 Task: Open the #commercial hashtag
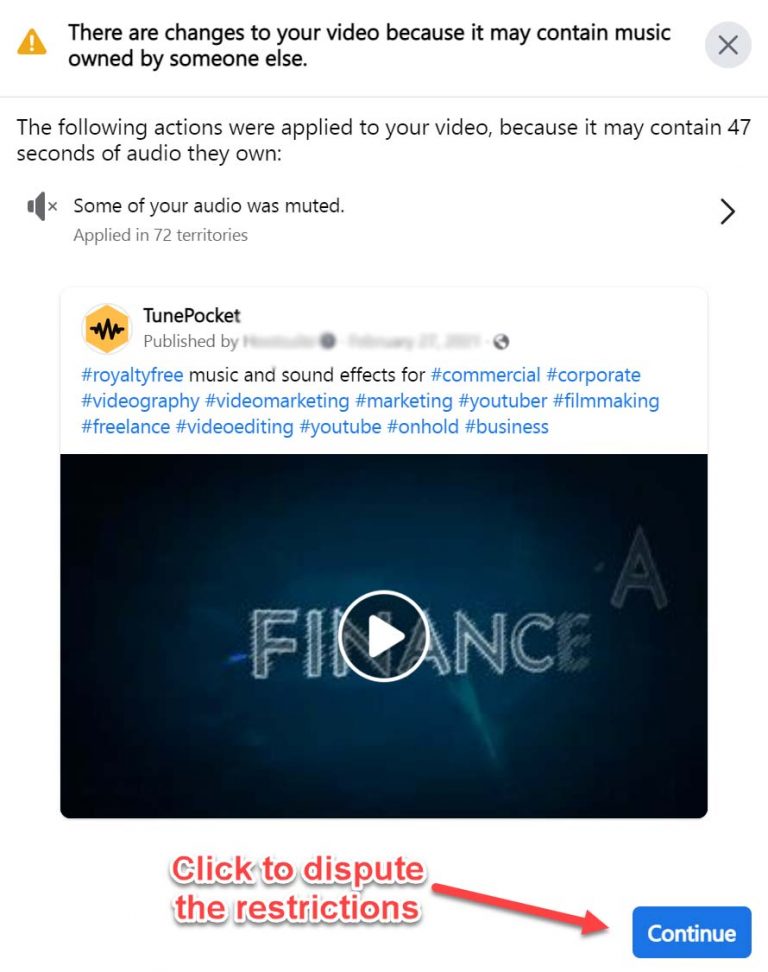(486, 375)
